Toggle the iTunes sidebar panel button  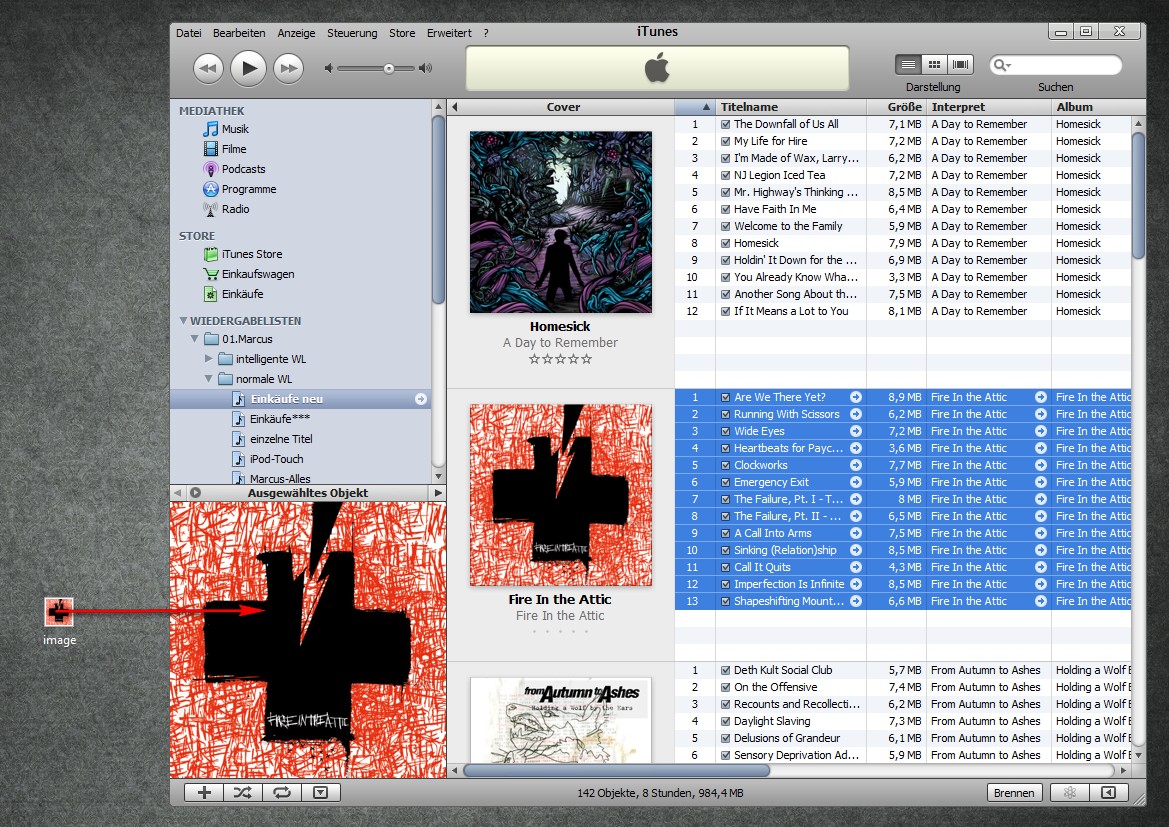point(1109,793)
